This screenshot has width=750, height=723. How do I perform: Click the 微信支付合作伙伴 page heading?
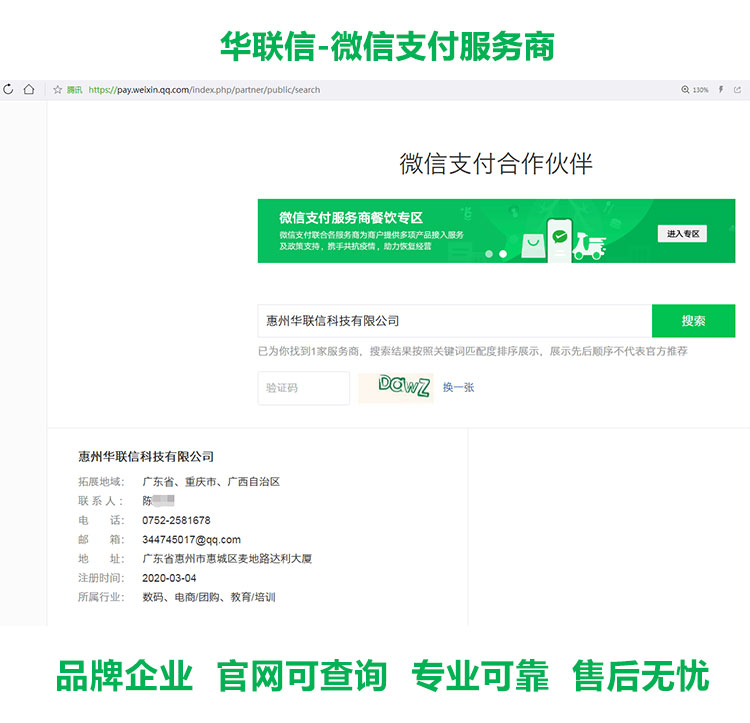click(496, 164)
